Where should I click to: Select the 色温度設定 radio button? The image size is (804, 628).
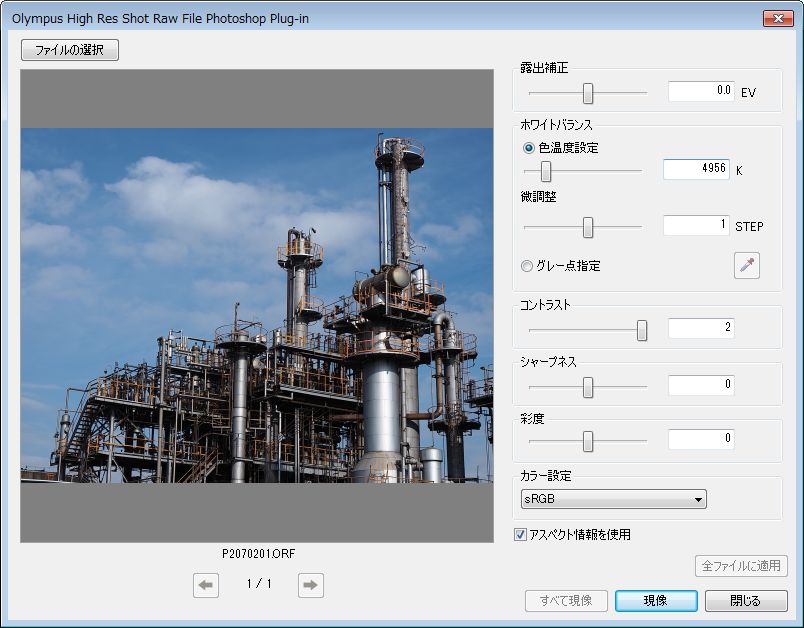pos(529,147)
